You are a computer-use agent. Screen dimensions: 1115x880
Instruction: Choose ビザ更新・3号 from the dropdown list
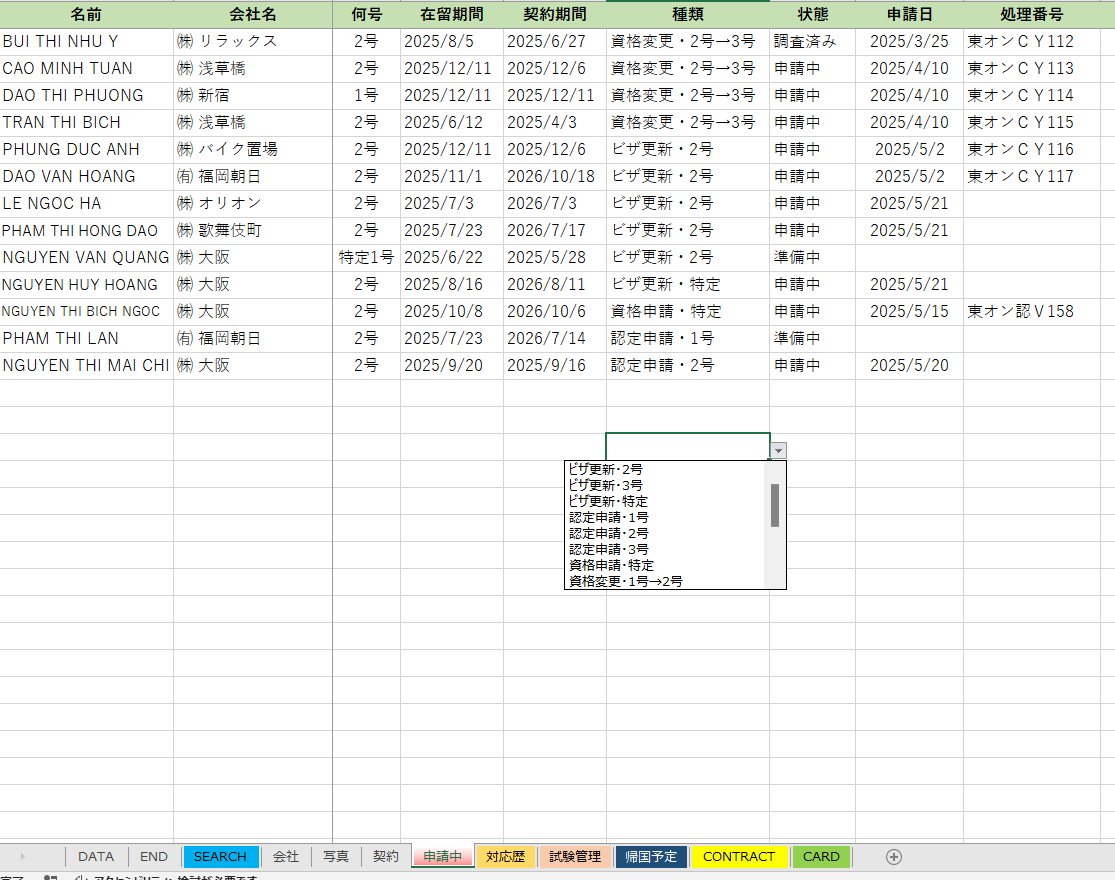[x=605, y=485]
